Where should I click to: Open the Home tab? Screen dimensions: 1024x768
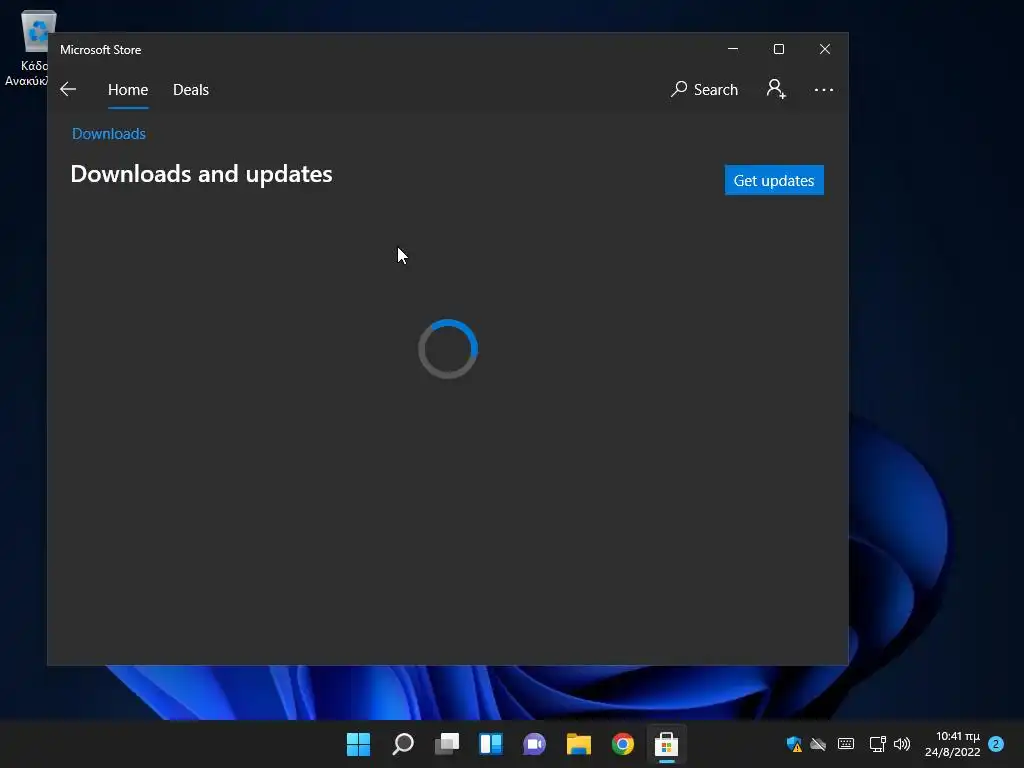128,89
